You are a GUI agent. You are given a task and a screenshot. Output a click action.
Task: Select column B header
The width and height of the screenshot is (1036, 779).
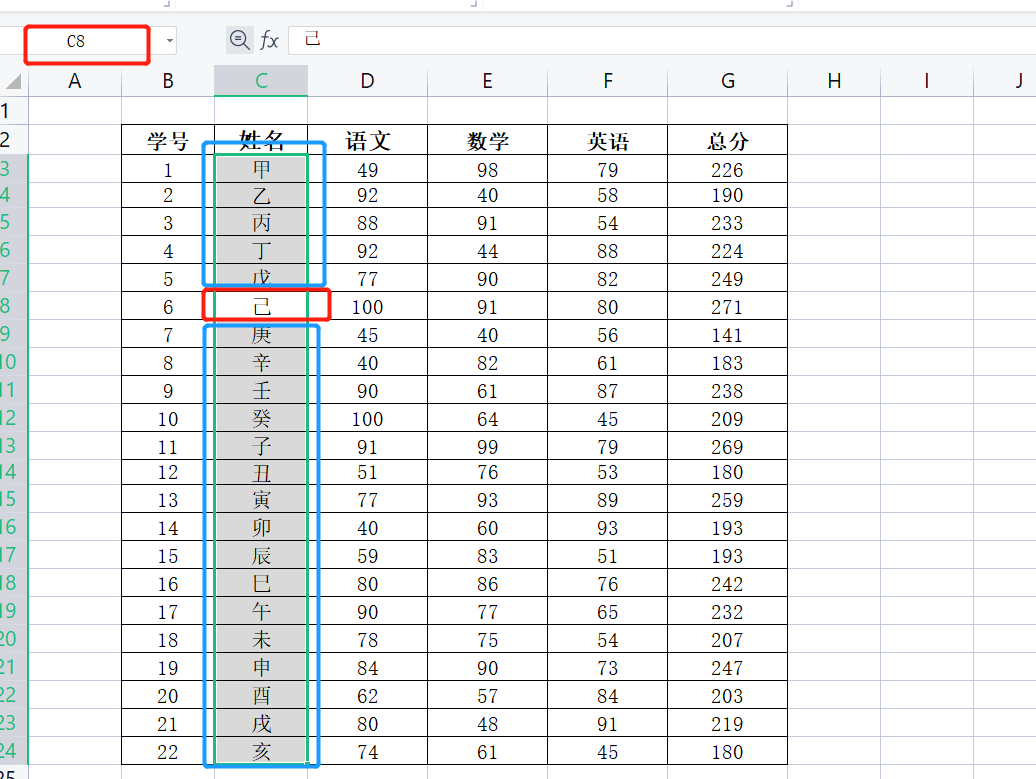(168, 81)
